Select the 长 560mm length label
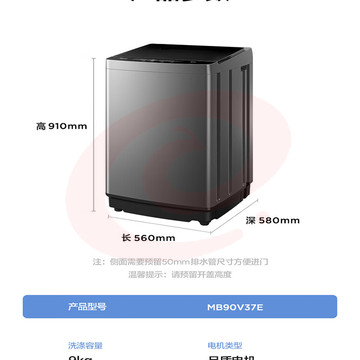The width and height of the screenshot is (360, 360). [x=148, y=238]
